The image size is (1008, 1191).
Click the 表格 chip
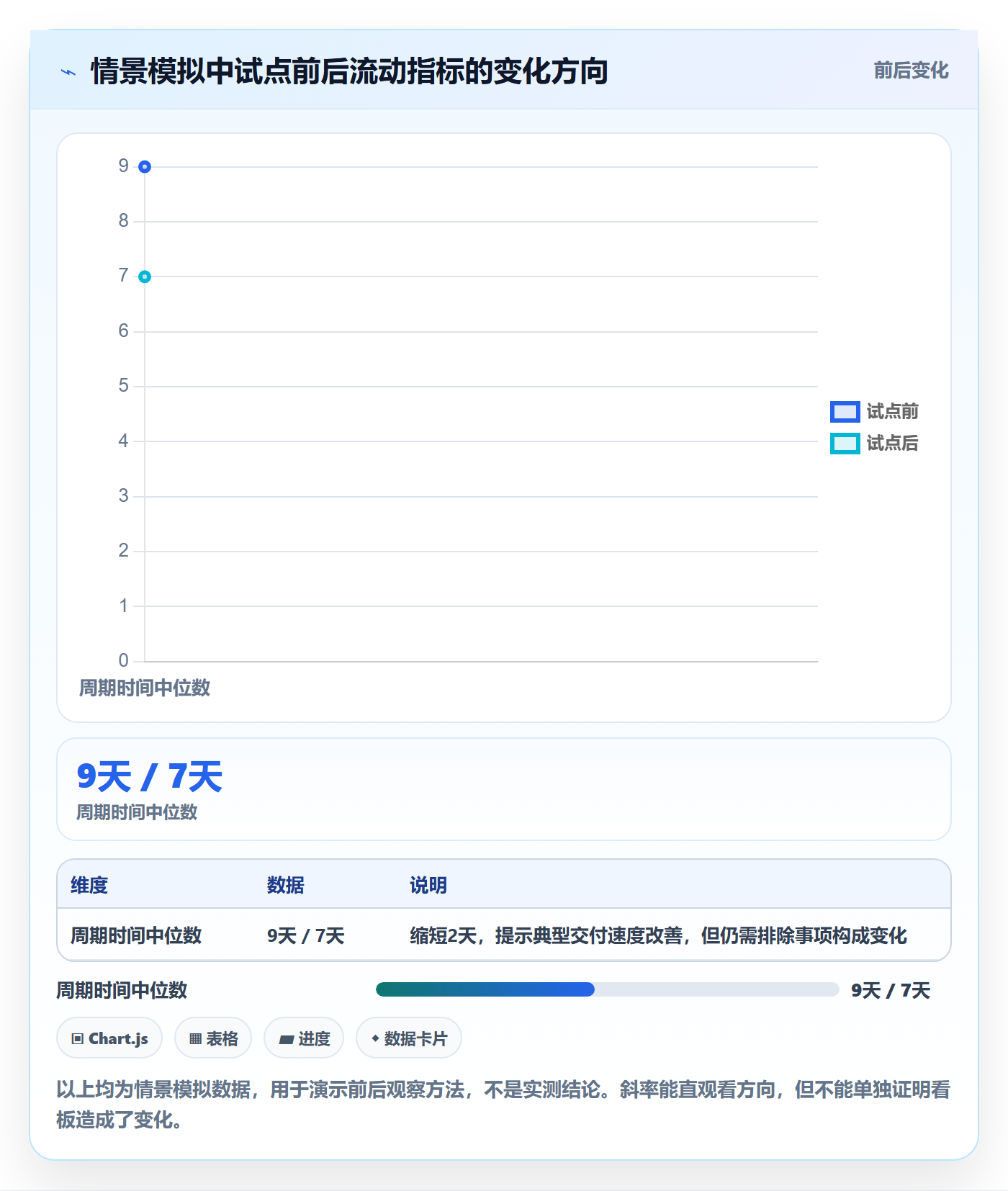pos(213,1038)
